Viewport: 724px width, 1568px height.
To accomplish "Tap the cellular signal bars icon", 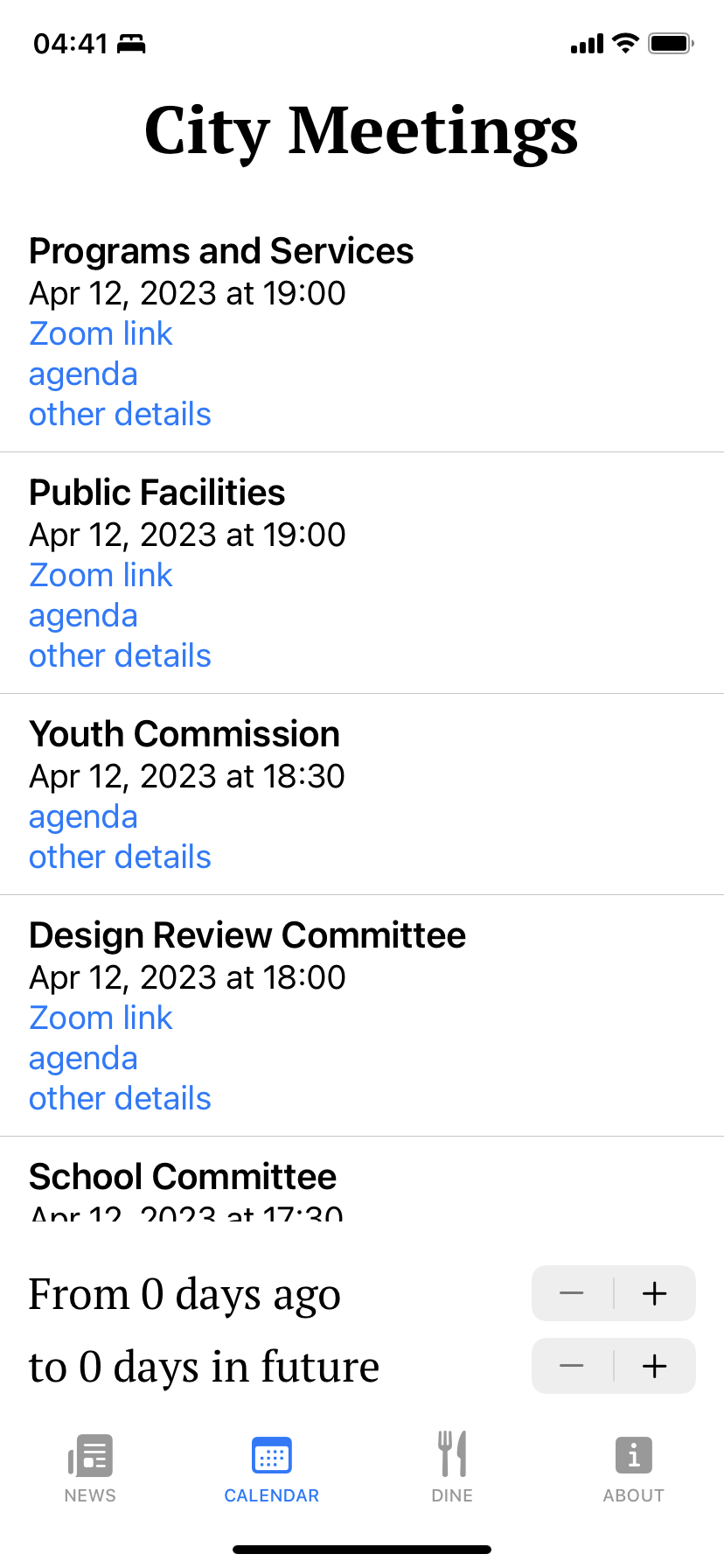I will [x=587, y=44].
